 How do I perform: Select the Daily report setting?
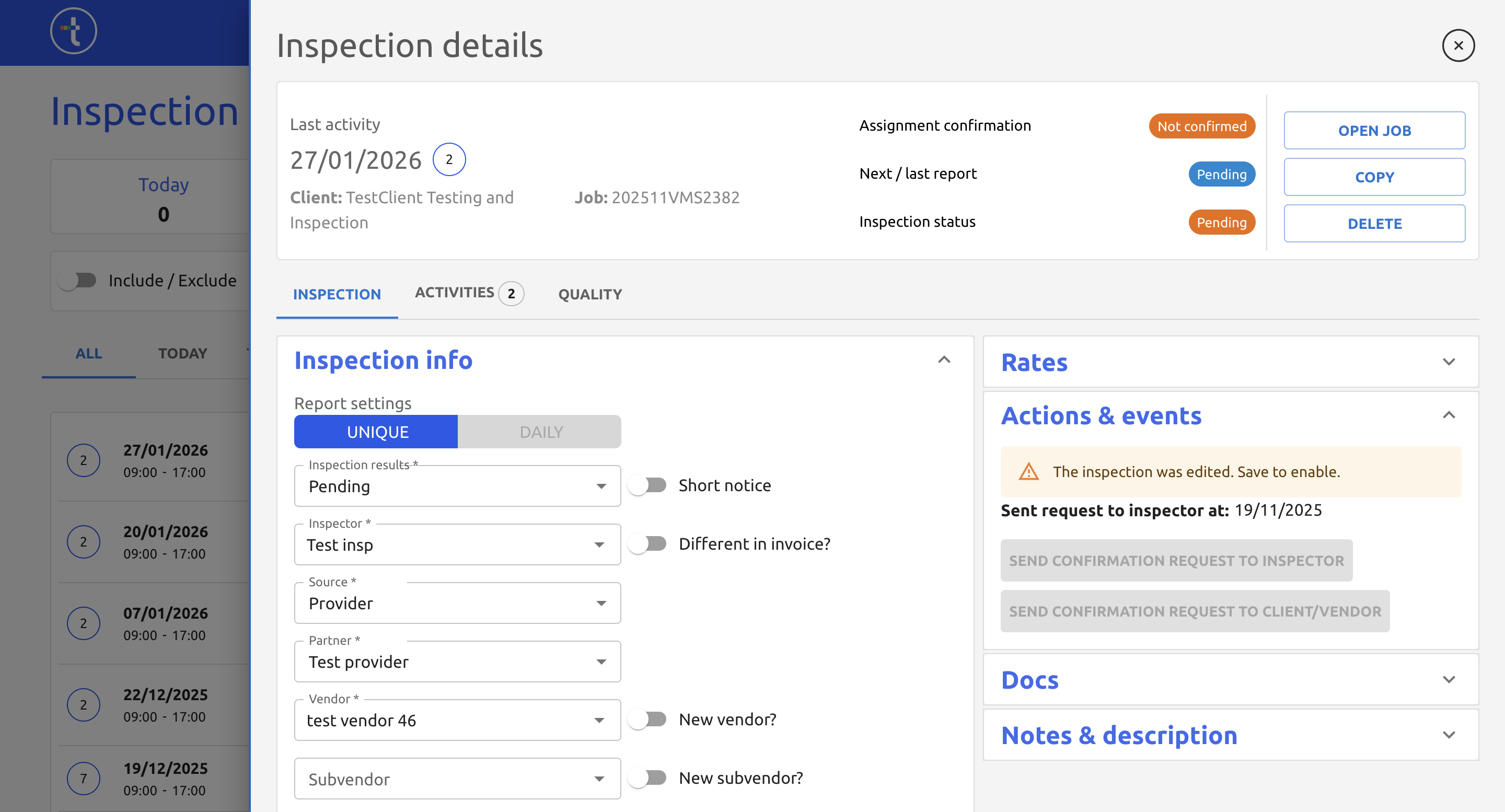coord(540,432)
